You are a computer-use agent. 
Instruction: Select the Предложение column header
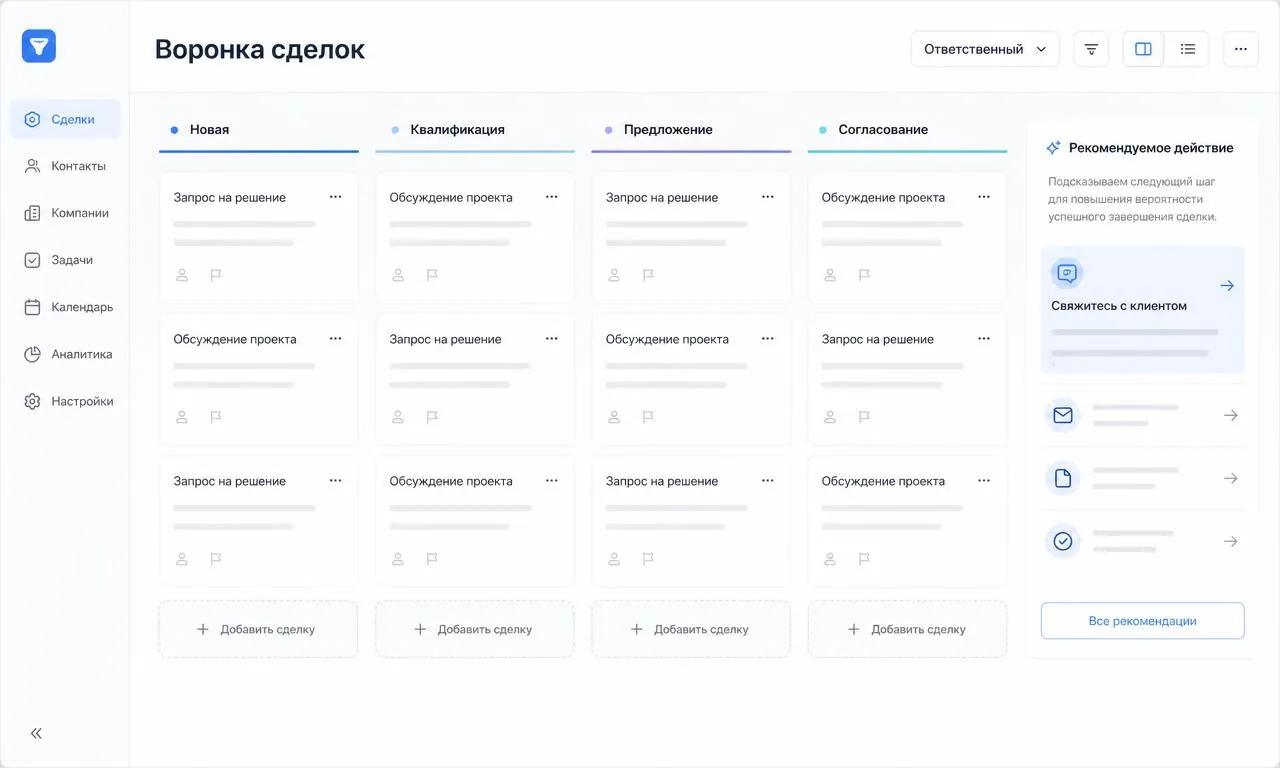point(691,130)
